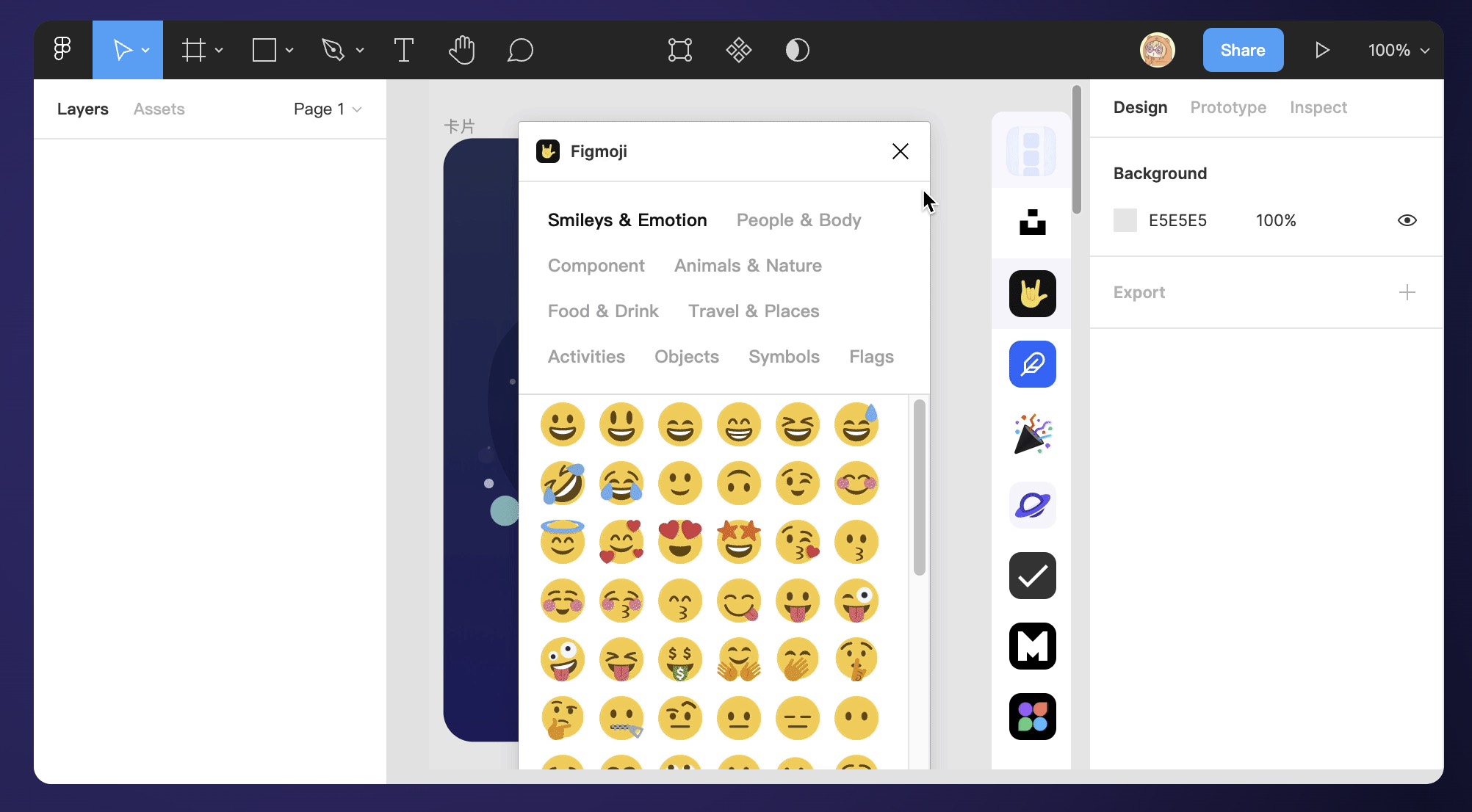The width and height of the screenshot is (1472, 812).
Task: Open the checkmark plugin icon
Action: (1033, 576)
